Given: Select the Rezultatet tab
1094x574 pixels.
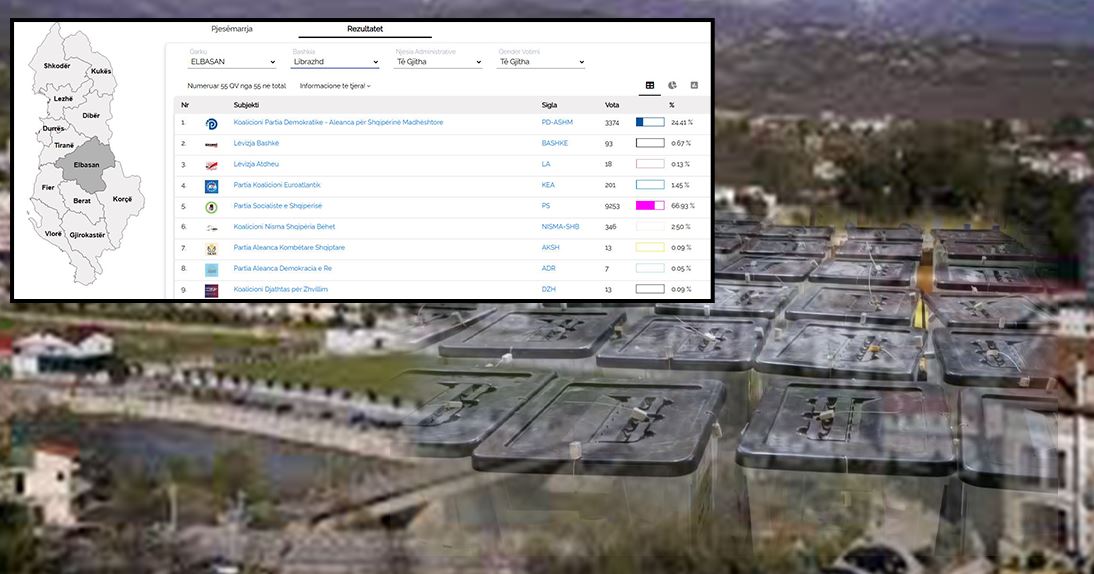Looking at the screenshot, I should coord(365,29).
